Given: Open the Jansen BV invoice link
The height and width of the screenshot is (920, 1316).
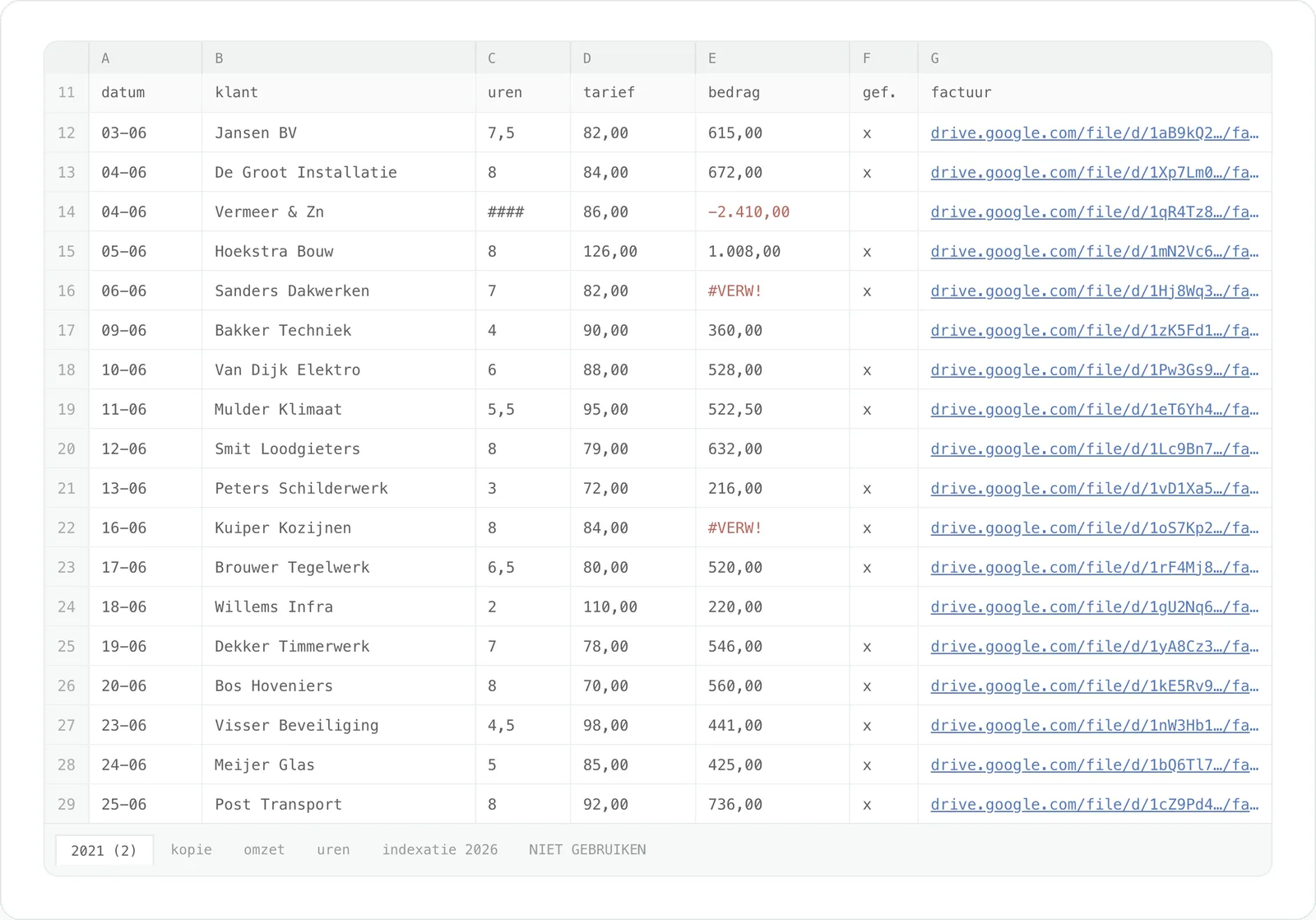Looking at the screenshot, I should pyautogui.click(x=1094, y=132).
